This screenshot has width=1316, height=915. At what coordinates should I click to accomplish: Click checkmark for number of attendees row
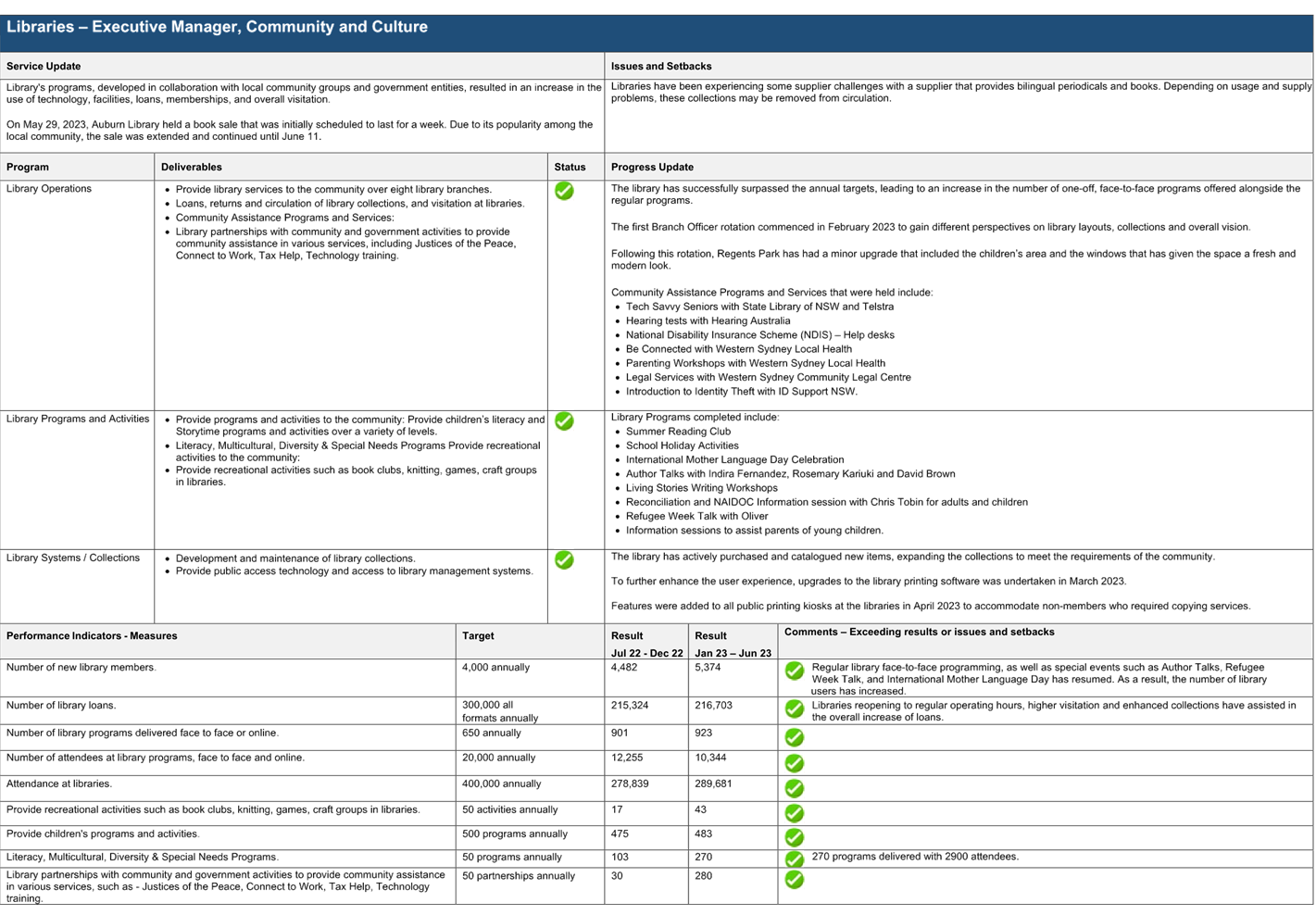795,763
